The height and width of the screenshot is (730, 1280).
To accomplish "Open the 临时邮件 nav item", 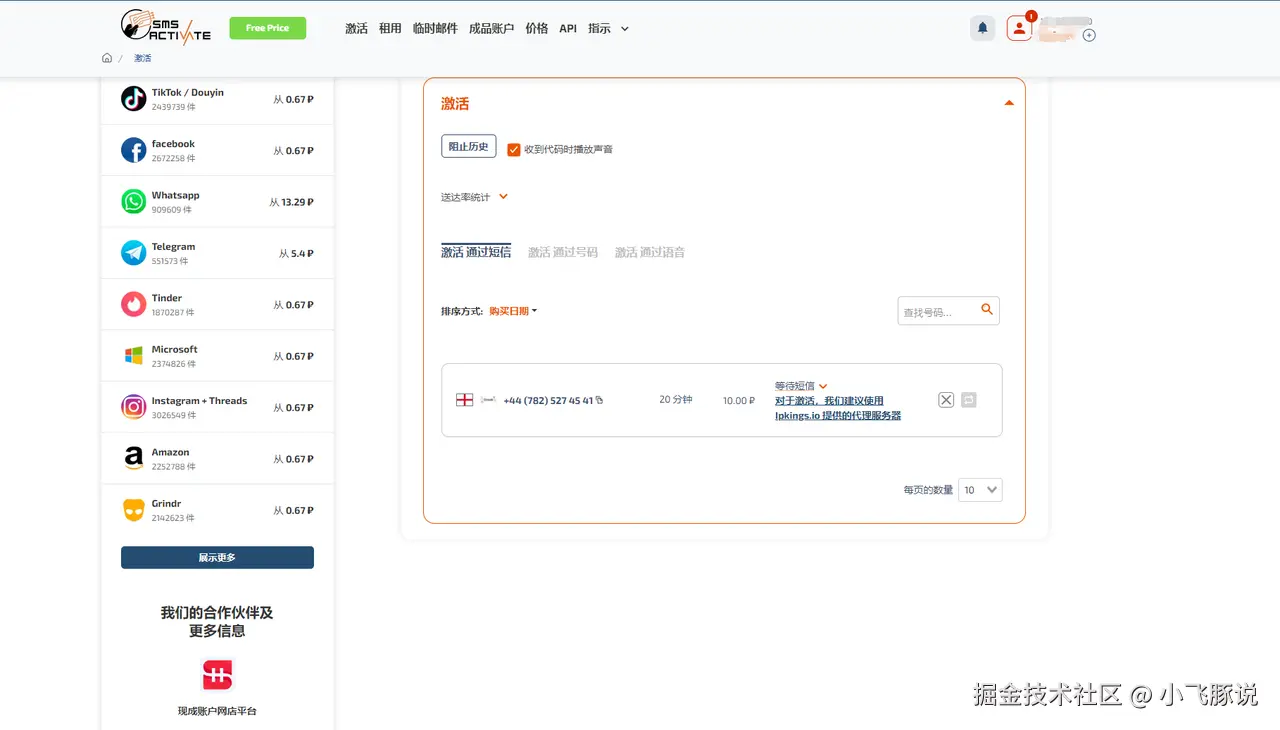I will click(x=435, y=28).
